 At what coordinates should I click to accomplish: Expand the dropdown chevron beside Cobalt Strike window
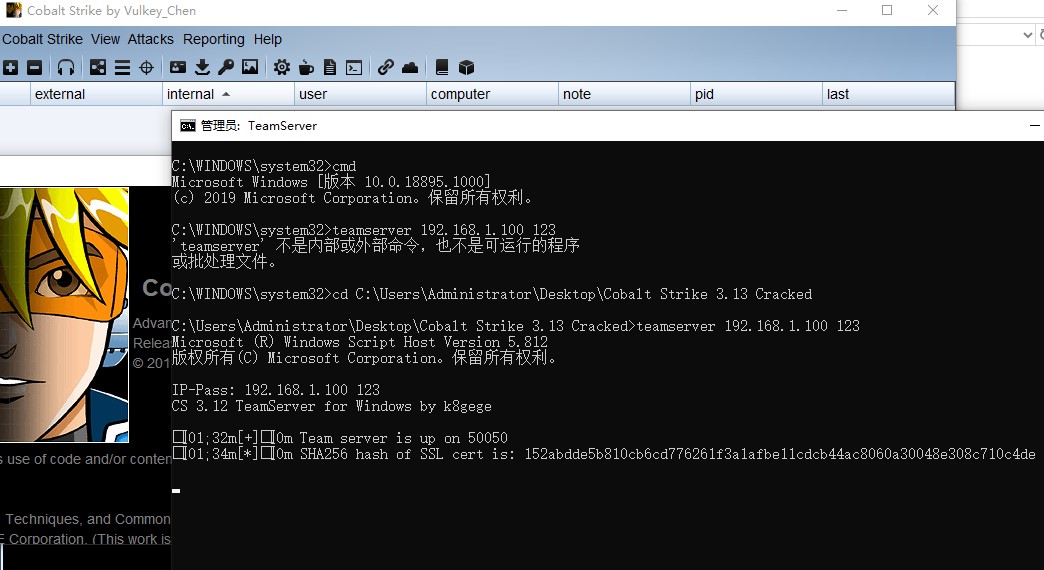(x=1027, y=35)
